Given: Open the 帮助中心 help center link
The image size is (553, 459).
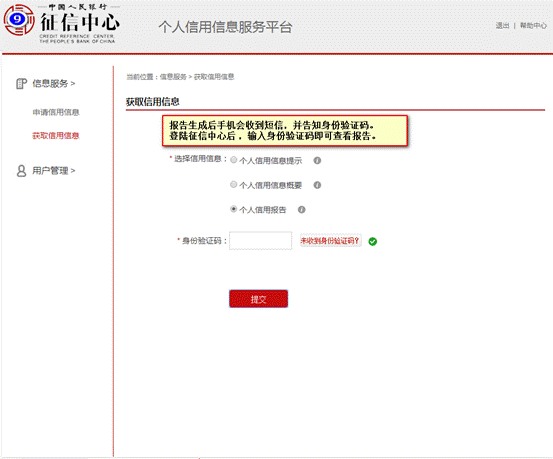Looking at the screenshot, I should tap(533, 25).
